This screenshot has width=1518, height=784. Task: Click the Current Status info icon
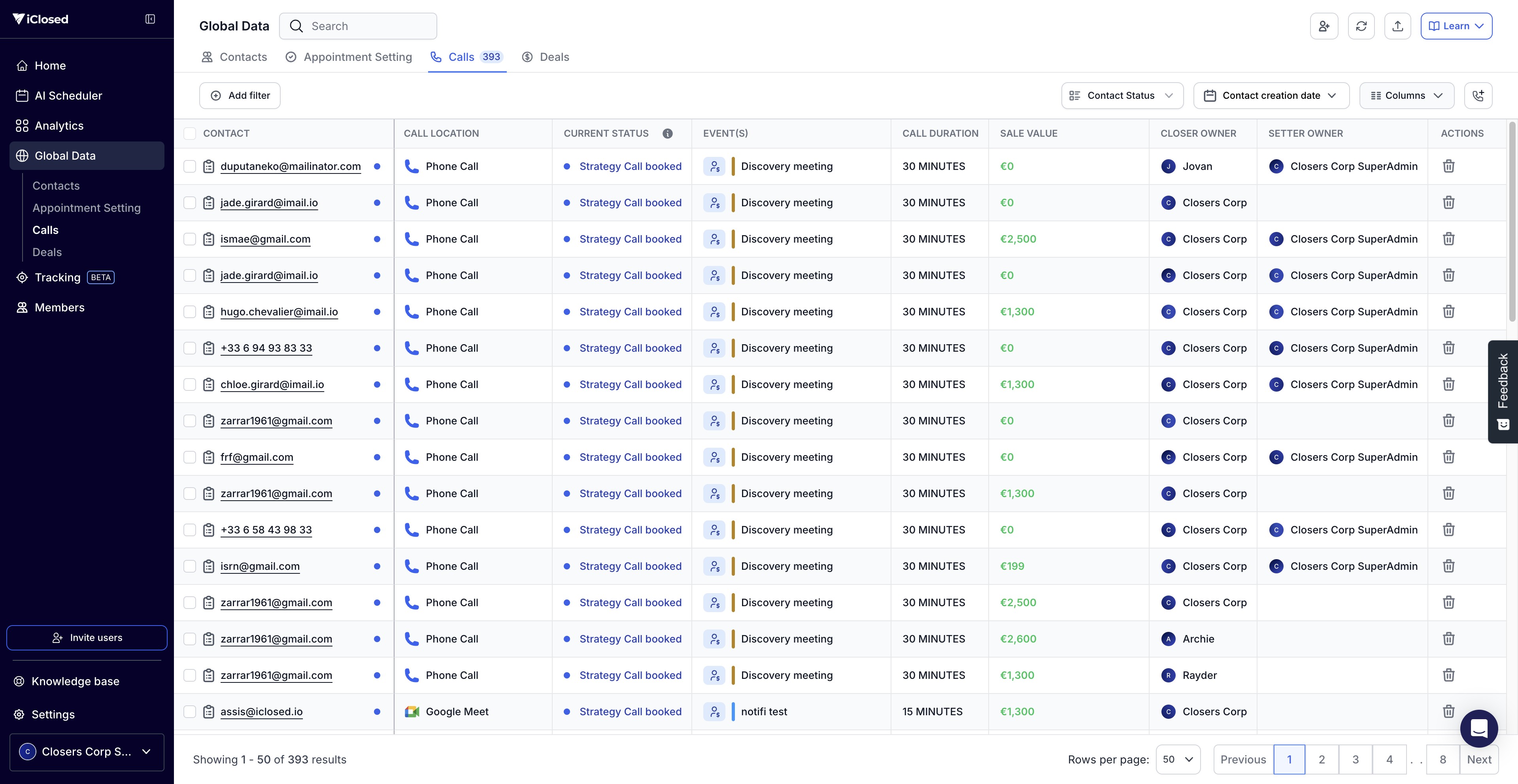click(x=667, y=134)
